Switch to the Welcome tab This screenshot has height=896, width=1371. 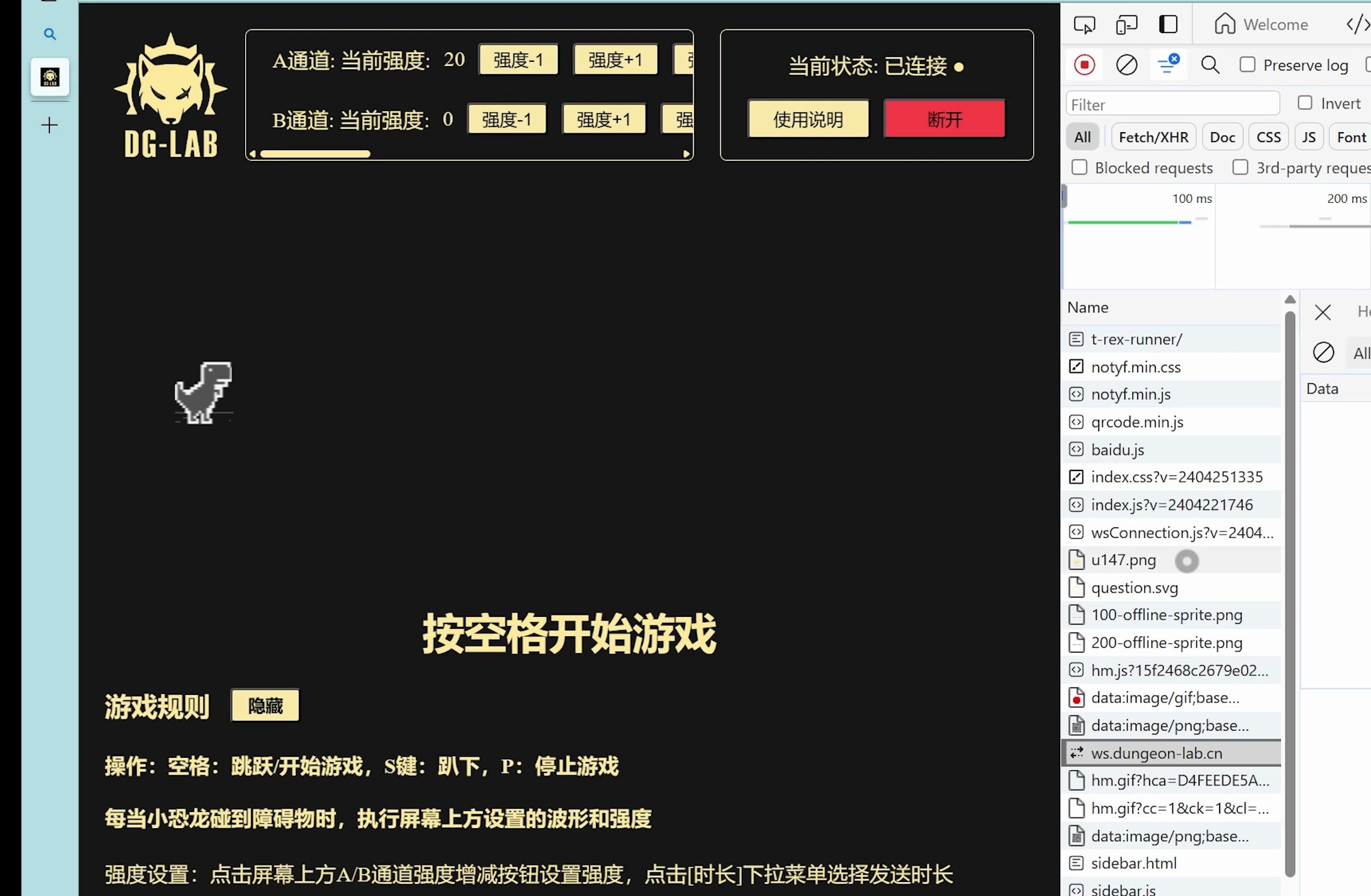pyautogui.click(x=1261, y=25)
